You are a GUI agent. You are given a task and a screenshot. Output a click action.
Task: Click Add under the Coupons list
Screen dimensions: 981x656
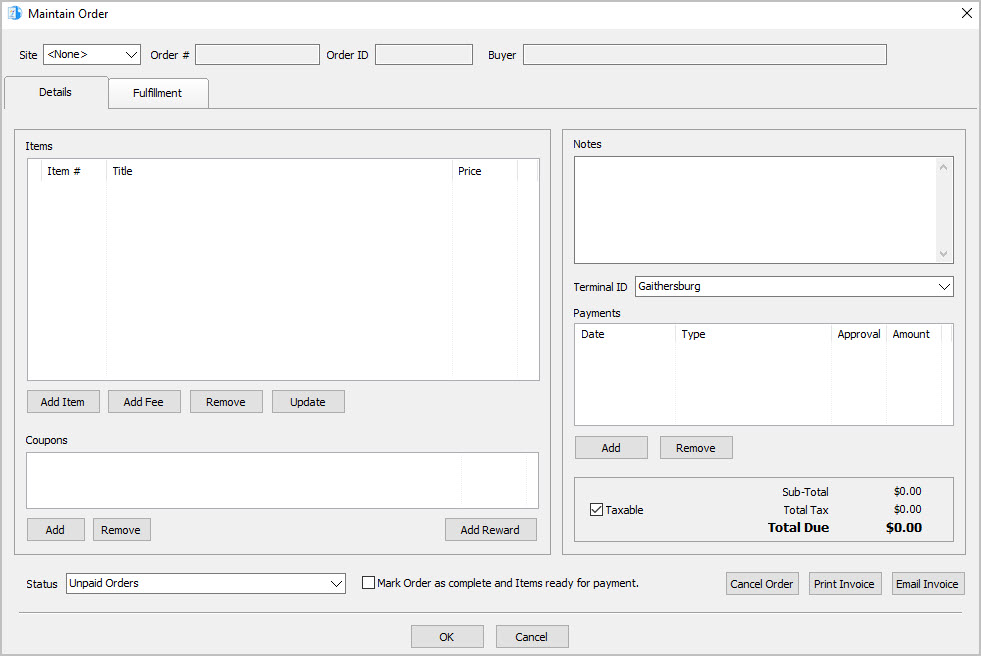pos(56,530)
